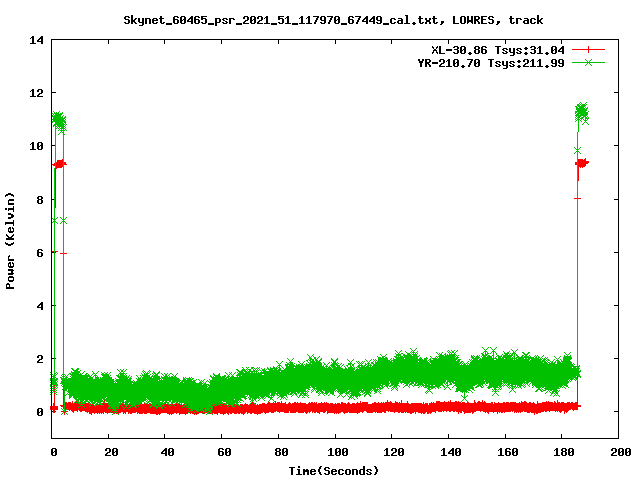Click the y-axis tick label 14
This screenshot has width=640, height=480.
click(36, 40)
